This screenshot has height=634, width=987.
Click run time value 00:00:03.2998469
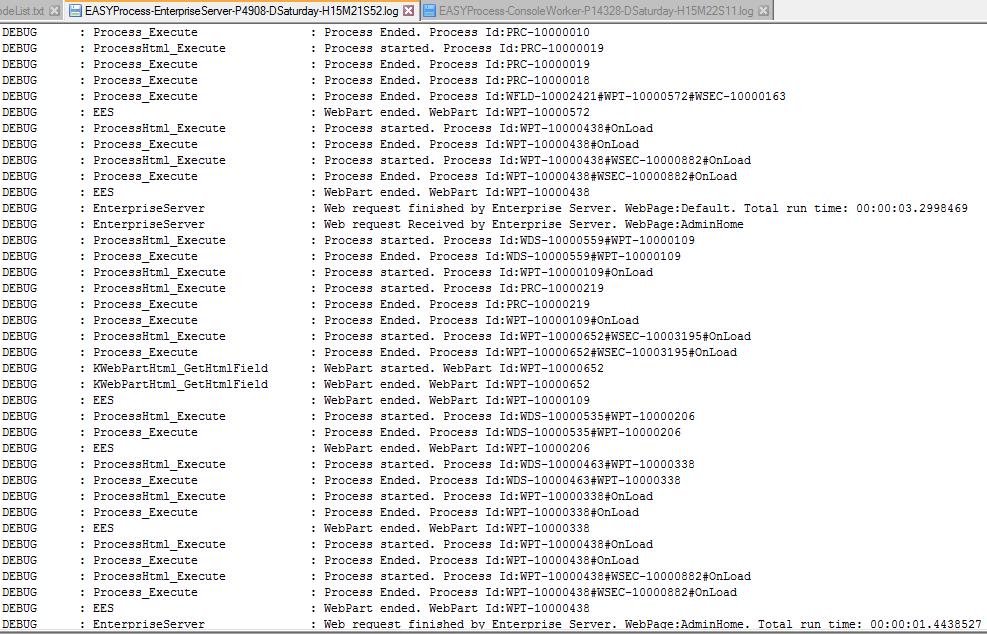[912, 208]
